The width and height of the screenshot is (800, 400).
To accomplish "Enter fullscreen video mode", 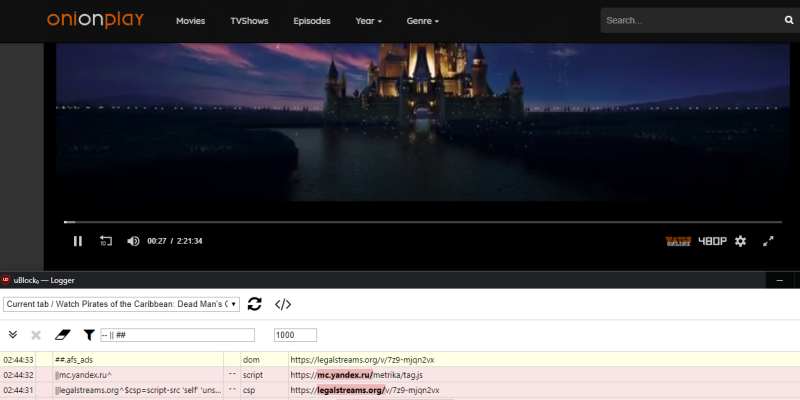I will point(769,241).
